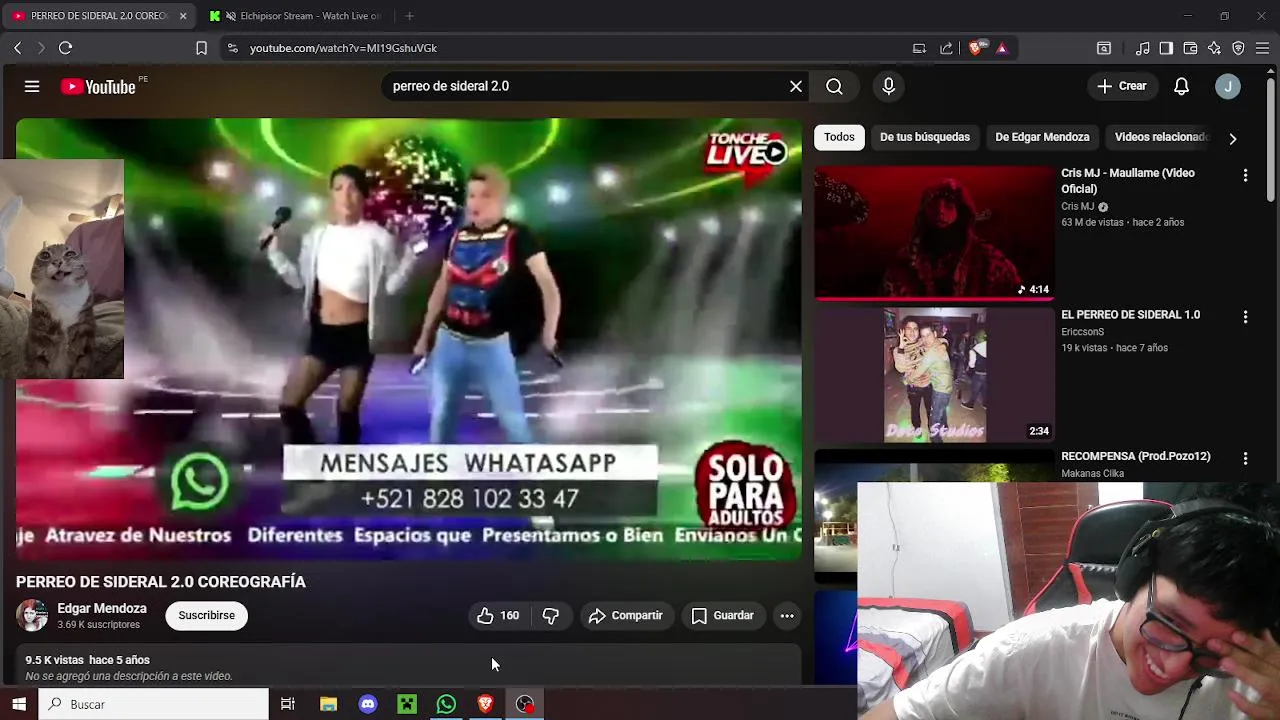Start voice search with microphone
1280x720 pixels.
(888, 87)
